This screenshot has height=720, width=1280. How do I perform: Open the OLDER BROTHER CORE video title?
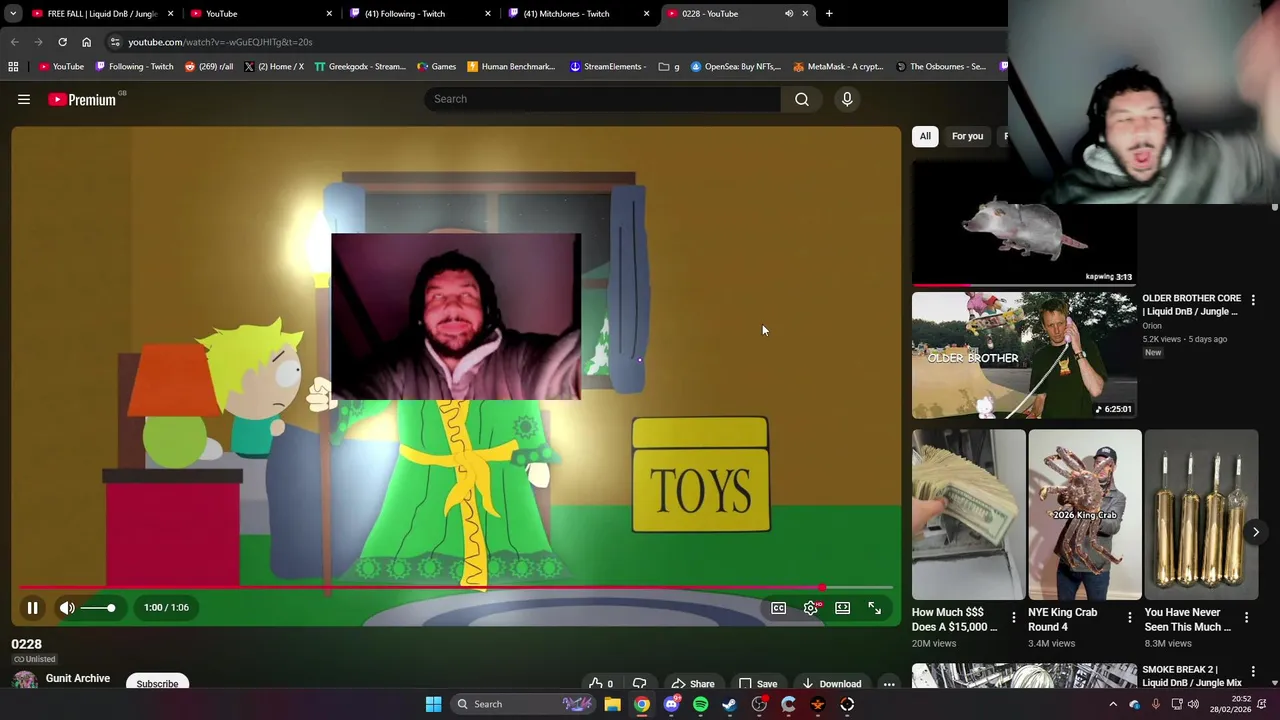pyautogui.click(x=1191, y=305)
